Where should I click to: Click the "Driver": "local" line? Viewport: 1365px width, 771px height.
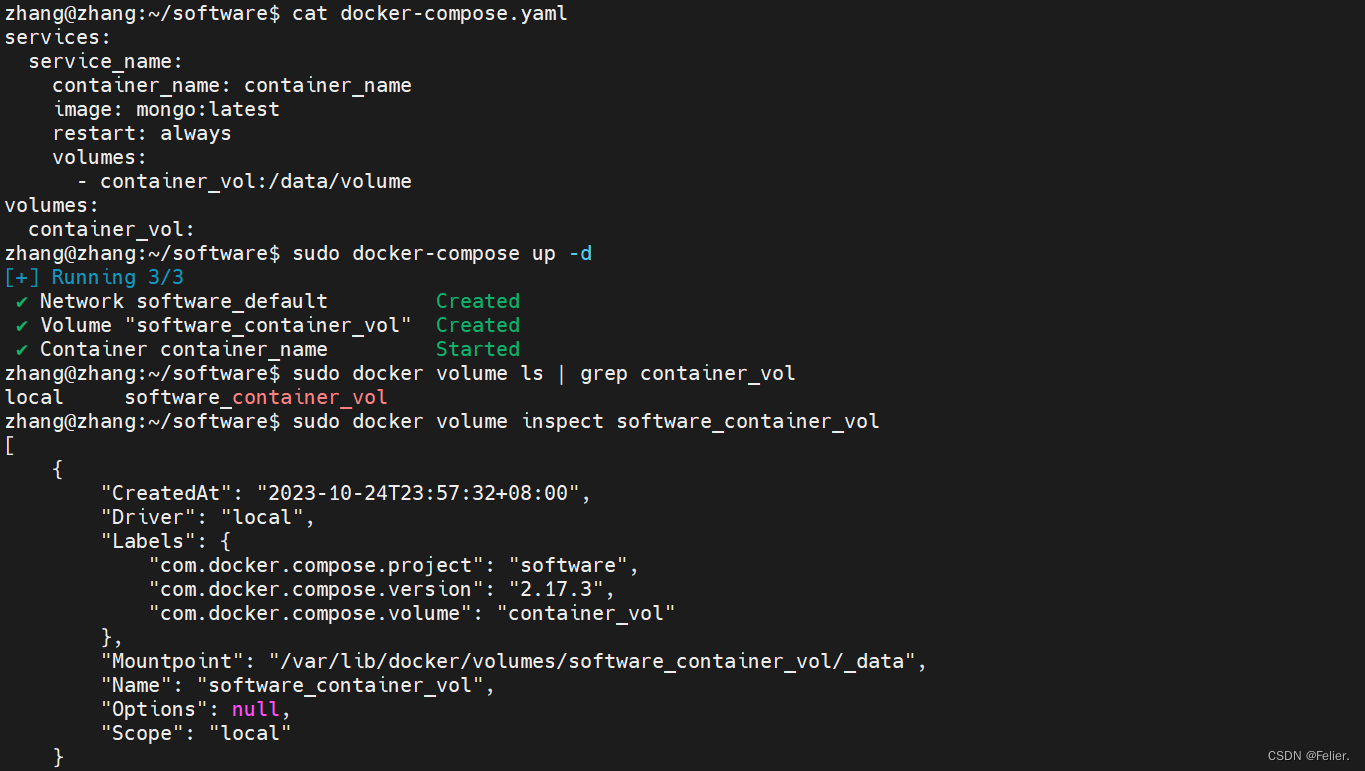click(x=208, y=517)
